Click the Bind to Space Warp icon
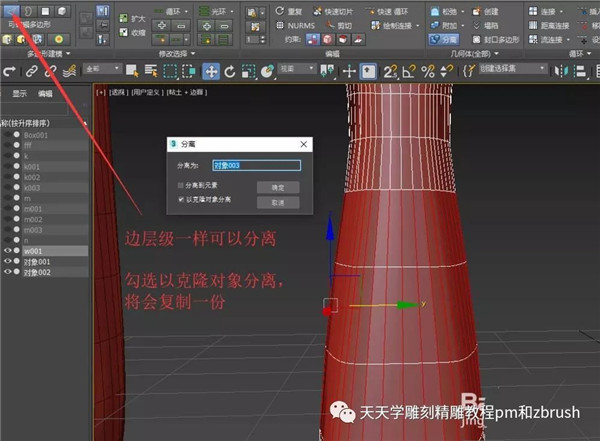 click(x=69, y=71)
